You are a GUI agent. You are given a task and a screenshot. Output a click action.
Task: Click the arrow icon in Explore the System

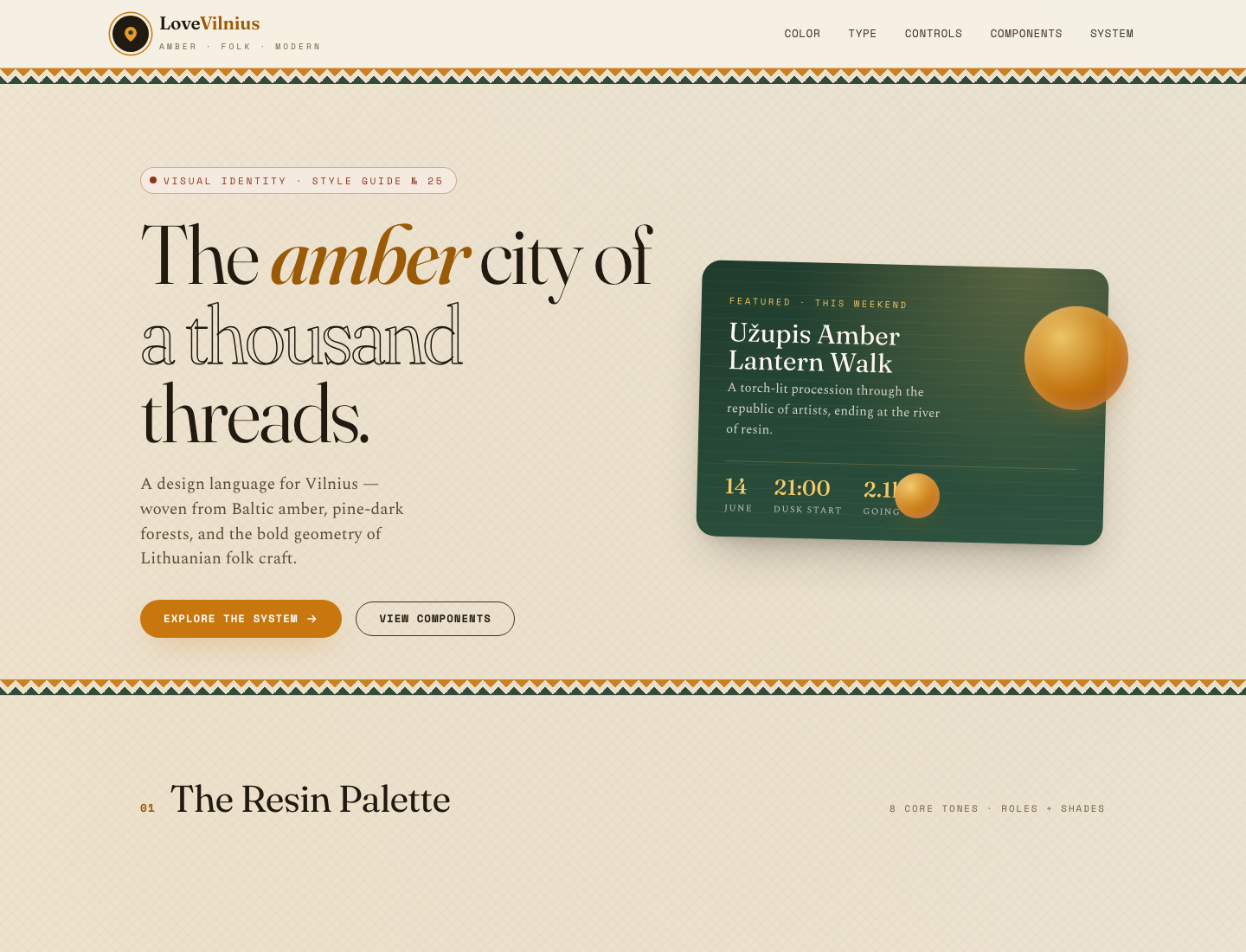click(x=311, y=619)
